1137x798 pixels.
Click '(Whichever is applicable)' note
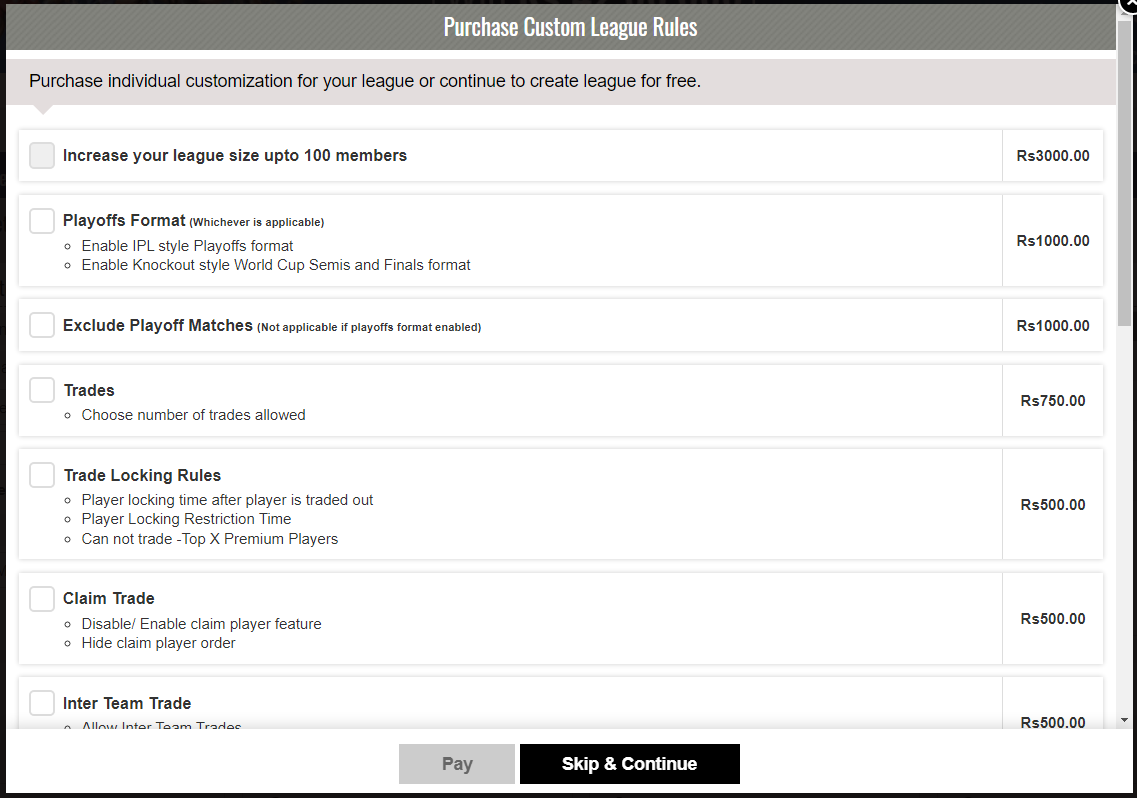click(x=257, y=222)
